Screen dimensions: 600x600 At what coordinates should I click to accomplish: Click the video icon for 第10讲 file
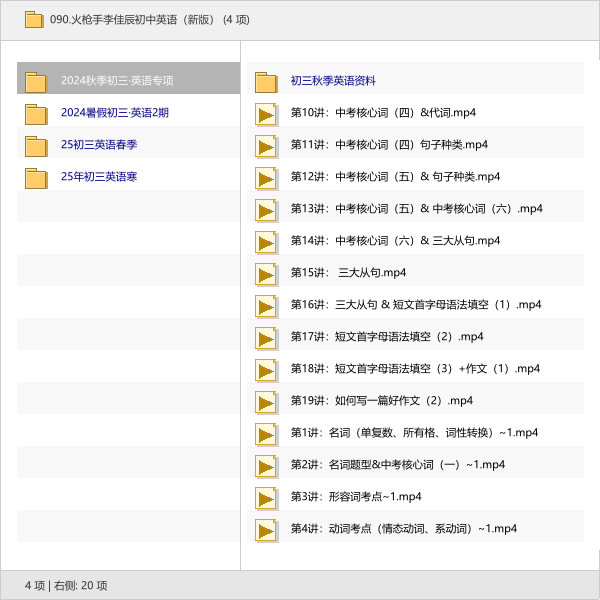[266, 113]
